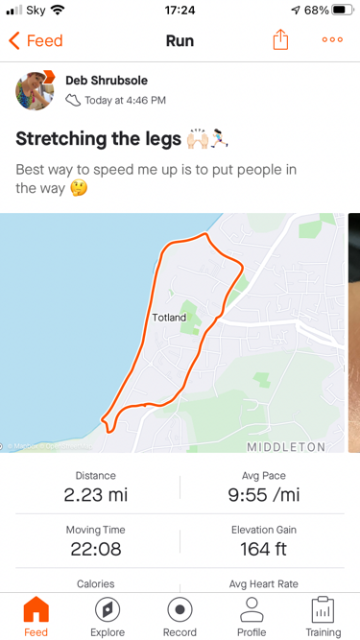Open the route map near Totland

coord(172,333)
